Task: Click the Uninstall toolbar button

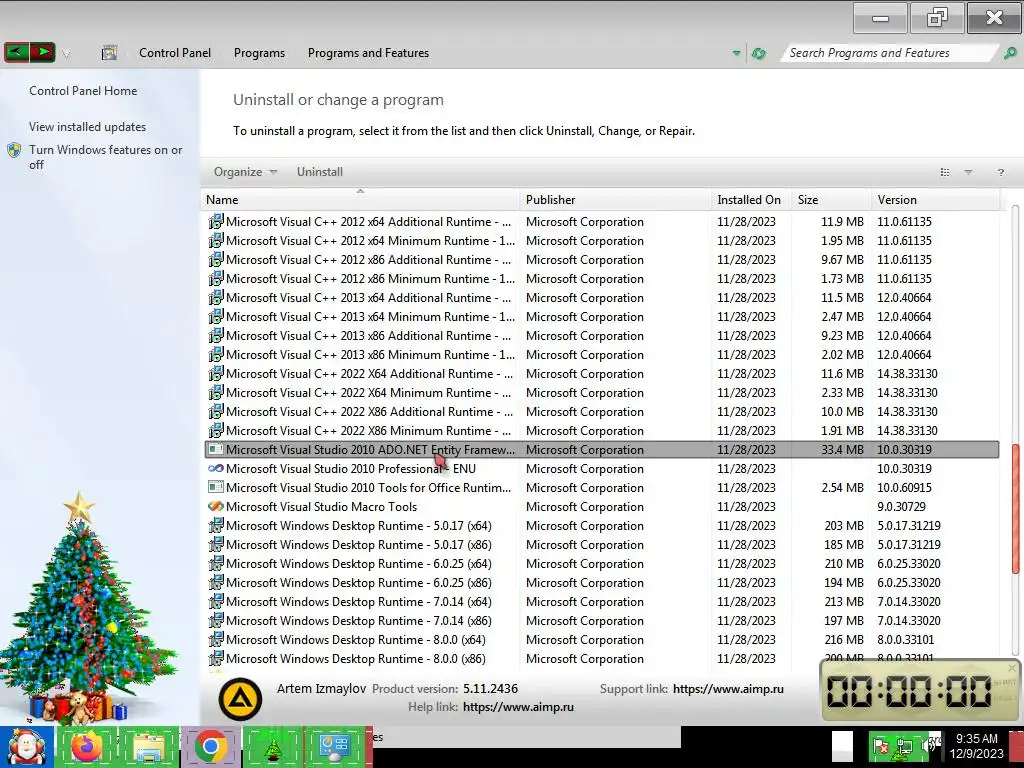Action: pyautogui.click(x=319, y=172)
